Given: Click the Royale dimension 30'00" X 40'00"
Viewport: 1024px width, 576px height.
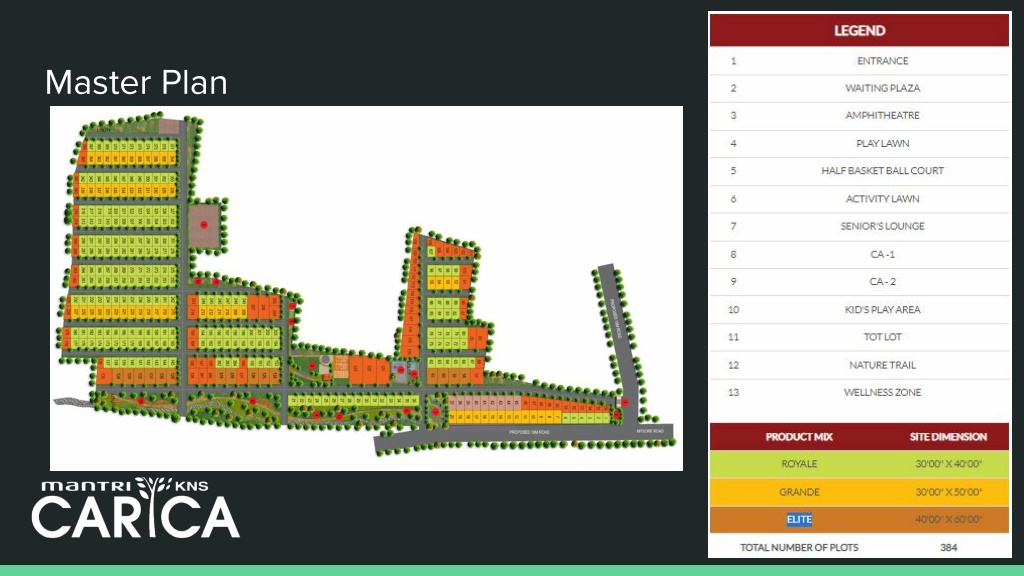Looking at the screenshot, I should pyautogui.click(x=948, y=464).
